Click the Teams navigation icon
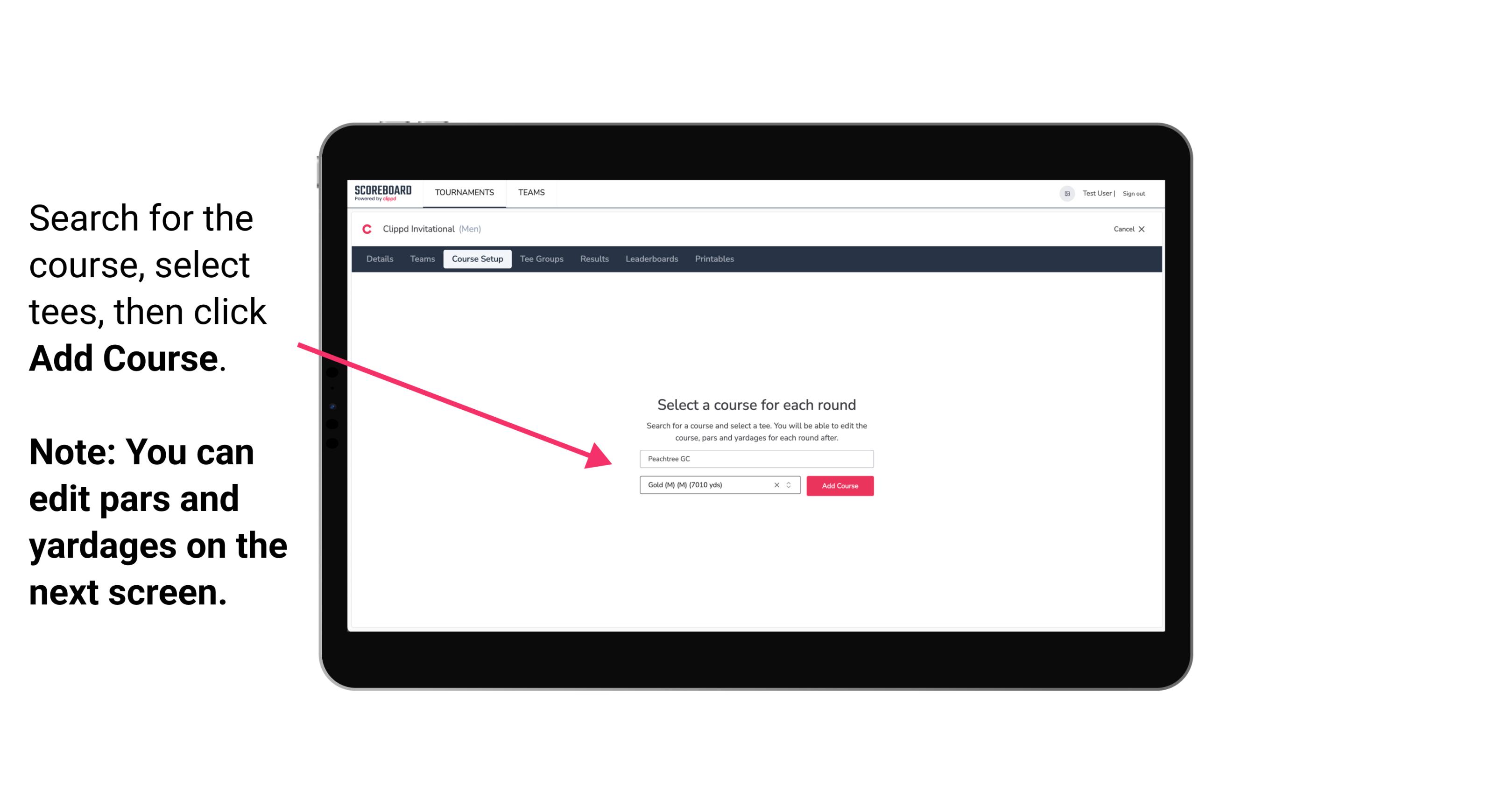 (530, 192)
